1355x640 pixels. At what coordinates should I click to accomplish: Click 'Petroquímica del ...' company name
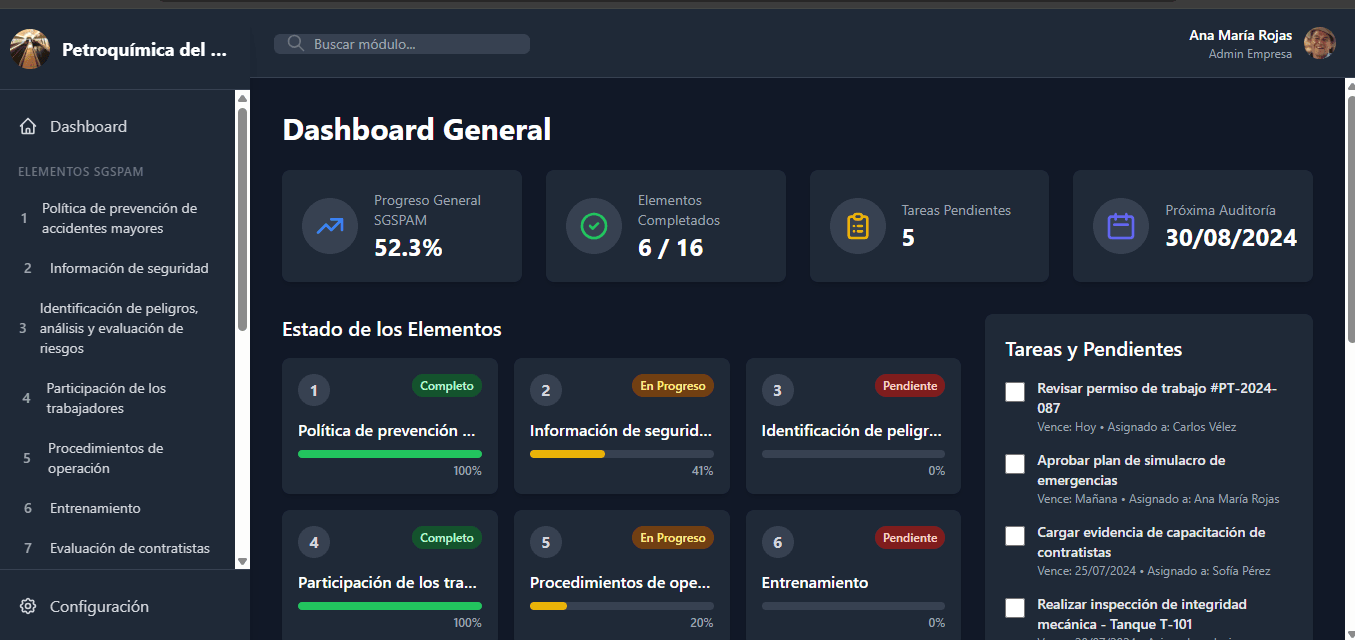tap(144, 49)
